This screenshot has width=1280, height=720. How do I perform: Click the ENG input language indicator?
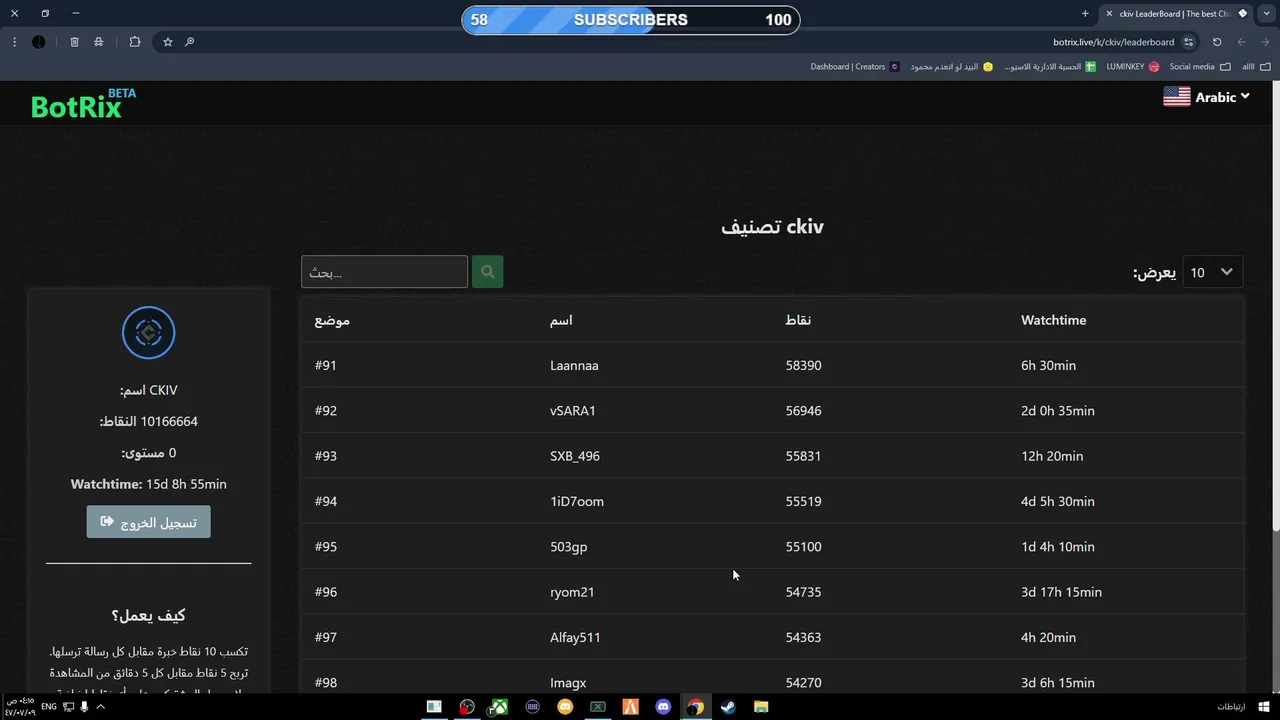(49, 707)
